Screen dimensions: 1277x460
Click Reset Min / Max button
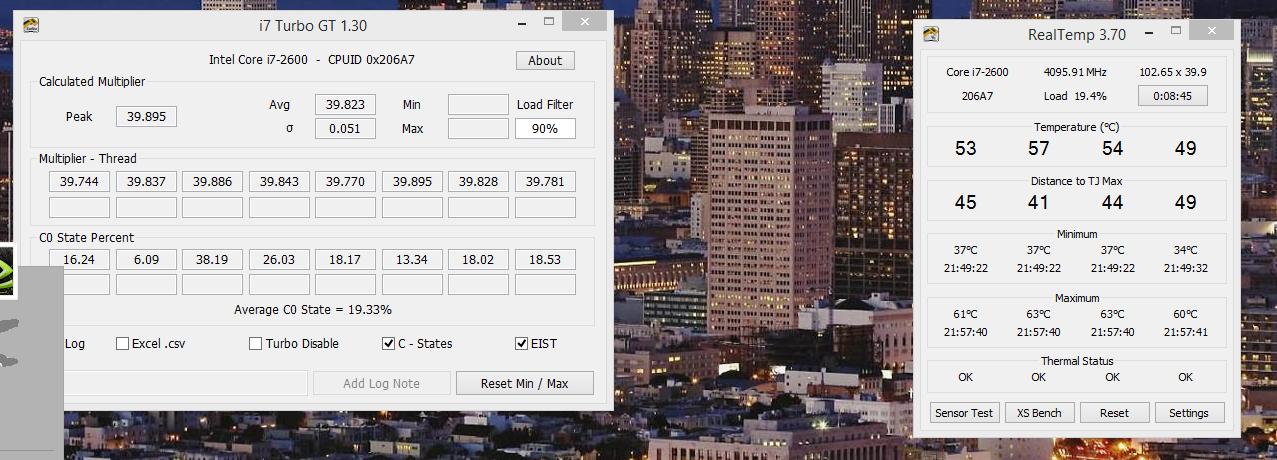(524, 383)
